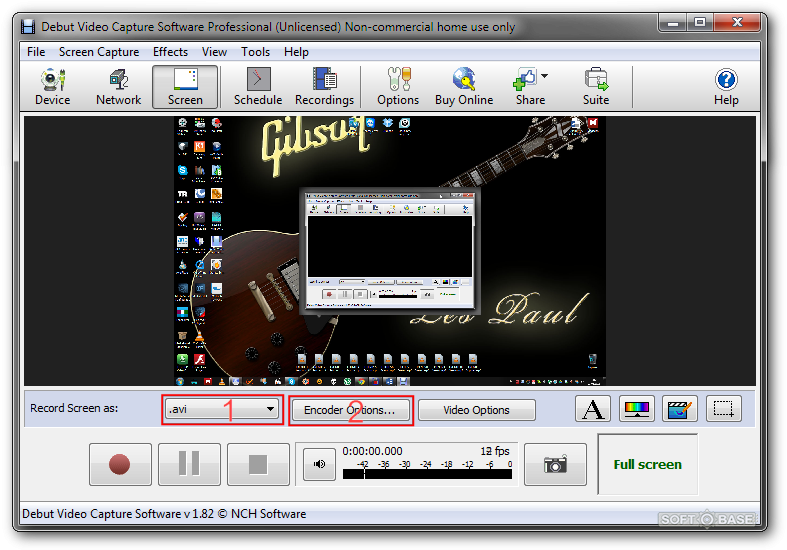
Task: Close the Debut window
Action: [x=737, y=23]
